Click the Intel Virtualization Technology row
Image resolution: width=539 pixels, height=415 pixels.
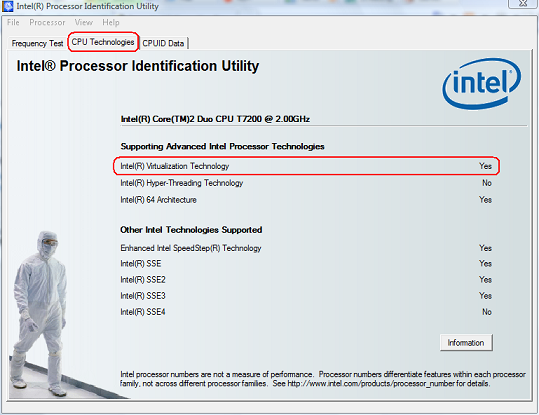[x=306, y=166]
